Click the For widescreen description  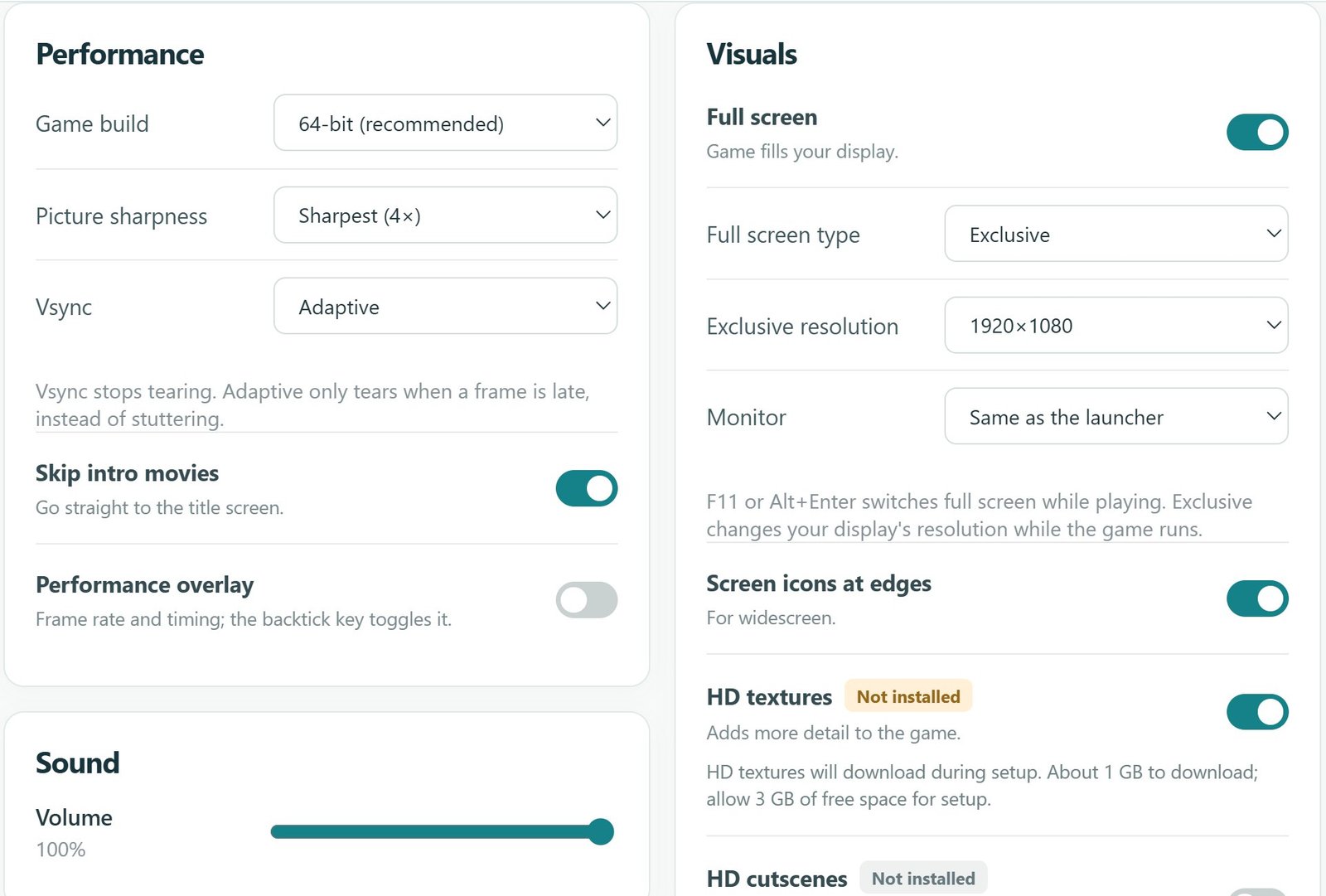(771, 618)
